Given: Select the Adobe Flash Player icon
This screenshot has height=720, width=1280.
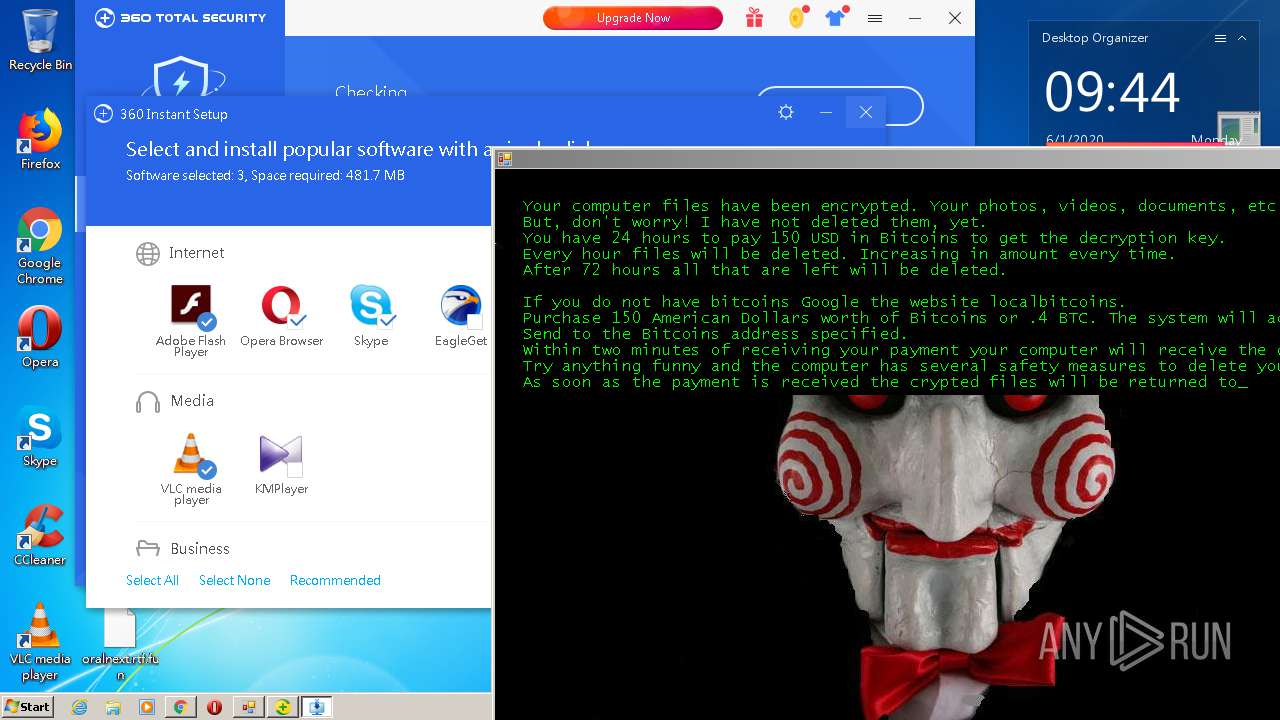Looking at the screenshot, I should coord(190,305).
